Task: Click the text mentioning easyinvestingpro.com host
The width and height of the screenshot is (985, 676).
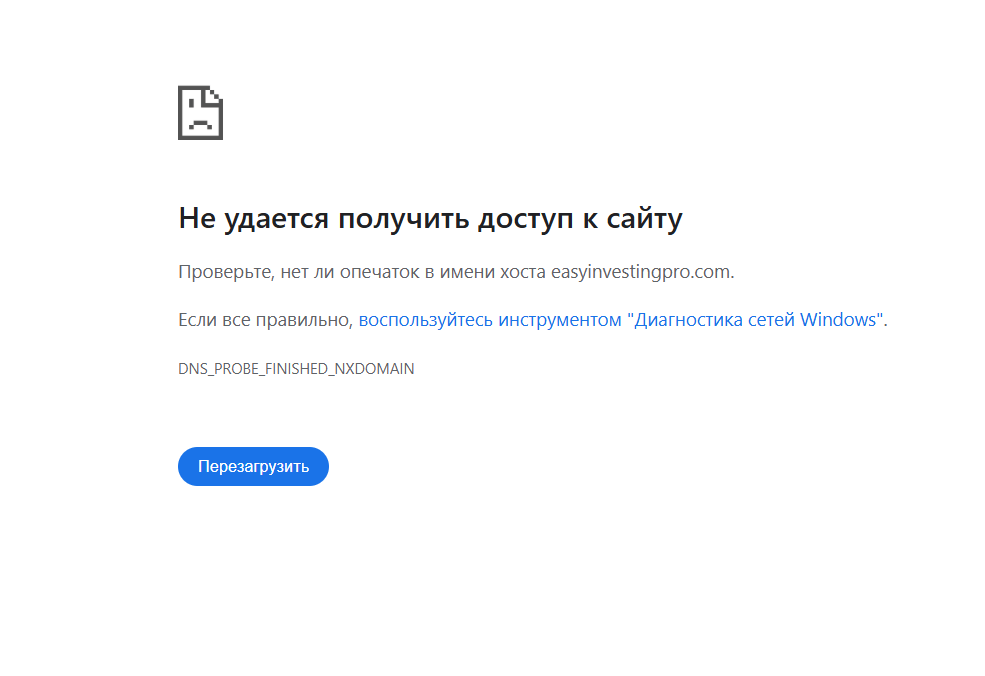Action: point(456,272)
